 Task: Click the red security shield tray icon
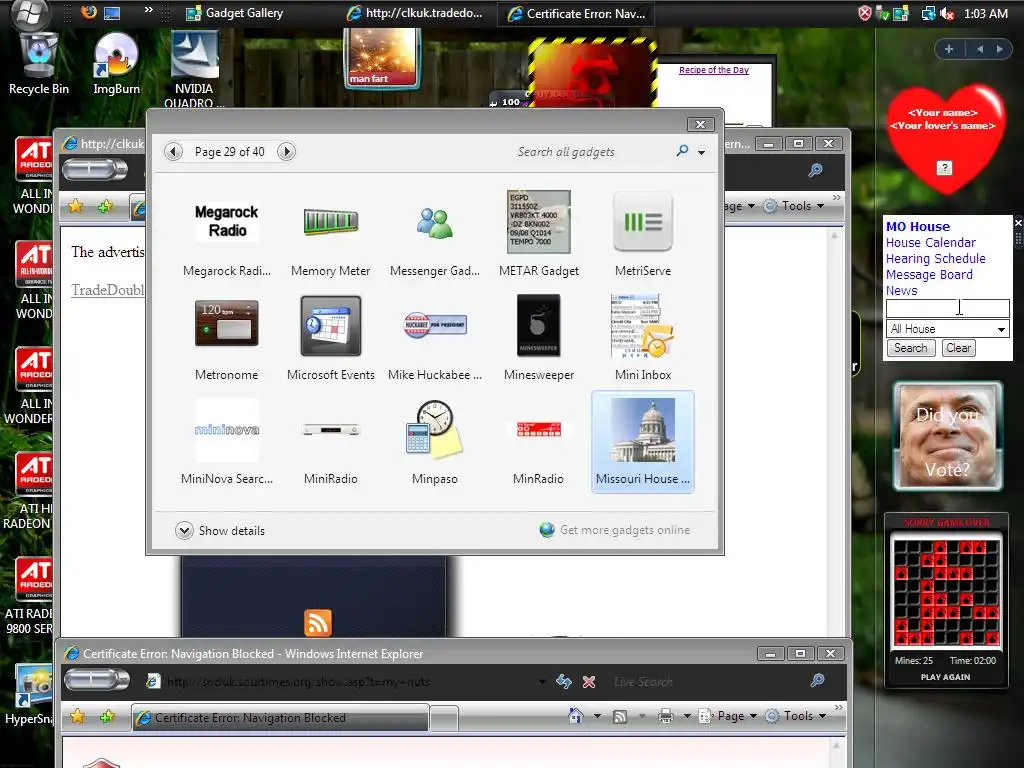pos(865,13)
